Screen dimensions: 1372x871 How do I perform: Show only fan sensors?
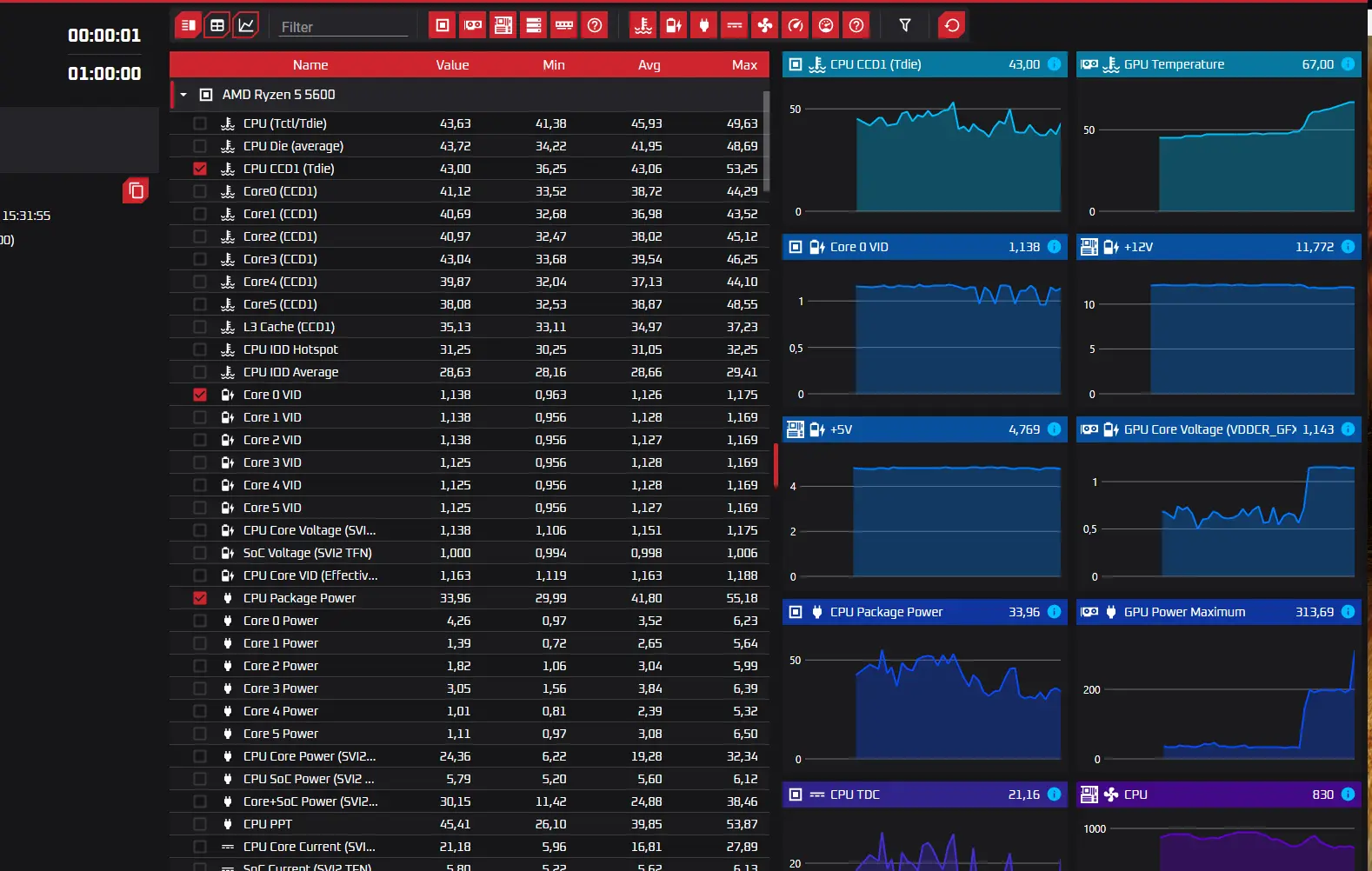[x=765, y=25]
